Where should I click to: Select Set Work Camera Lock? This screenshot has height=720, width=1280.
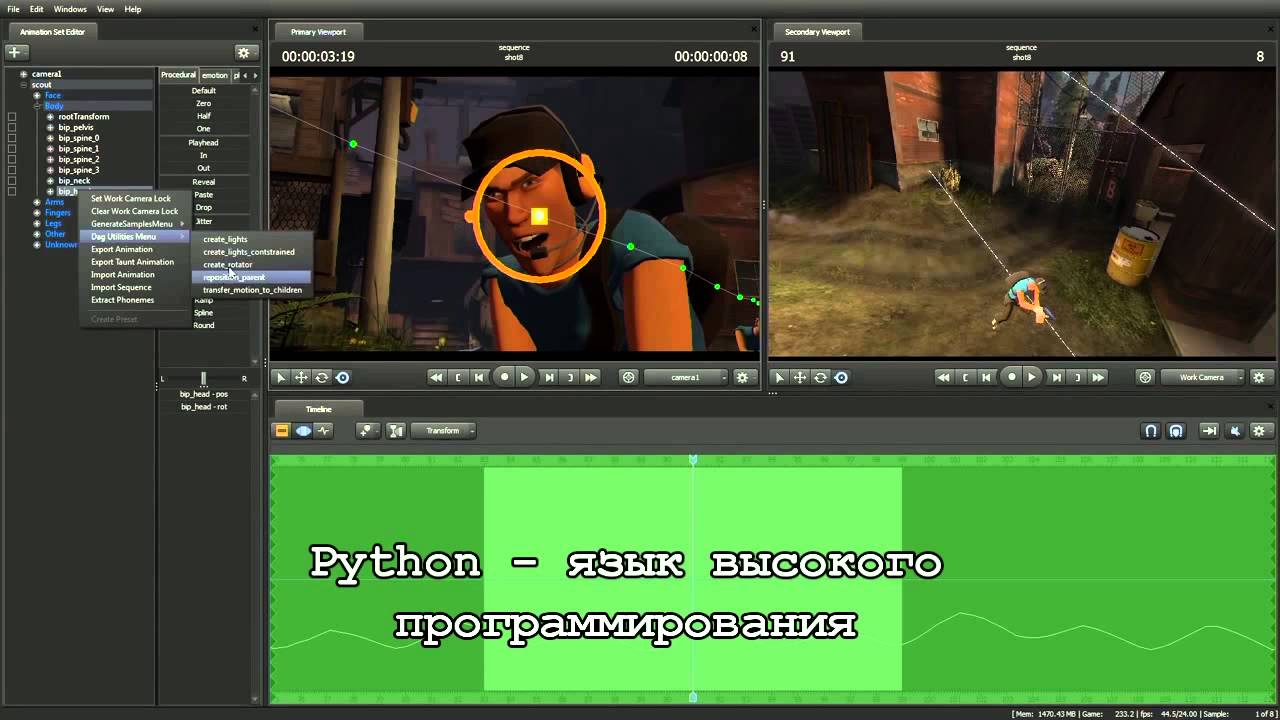(x=131, y=198)
